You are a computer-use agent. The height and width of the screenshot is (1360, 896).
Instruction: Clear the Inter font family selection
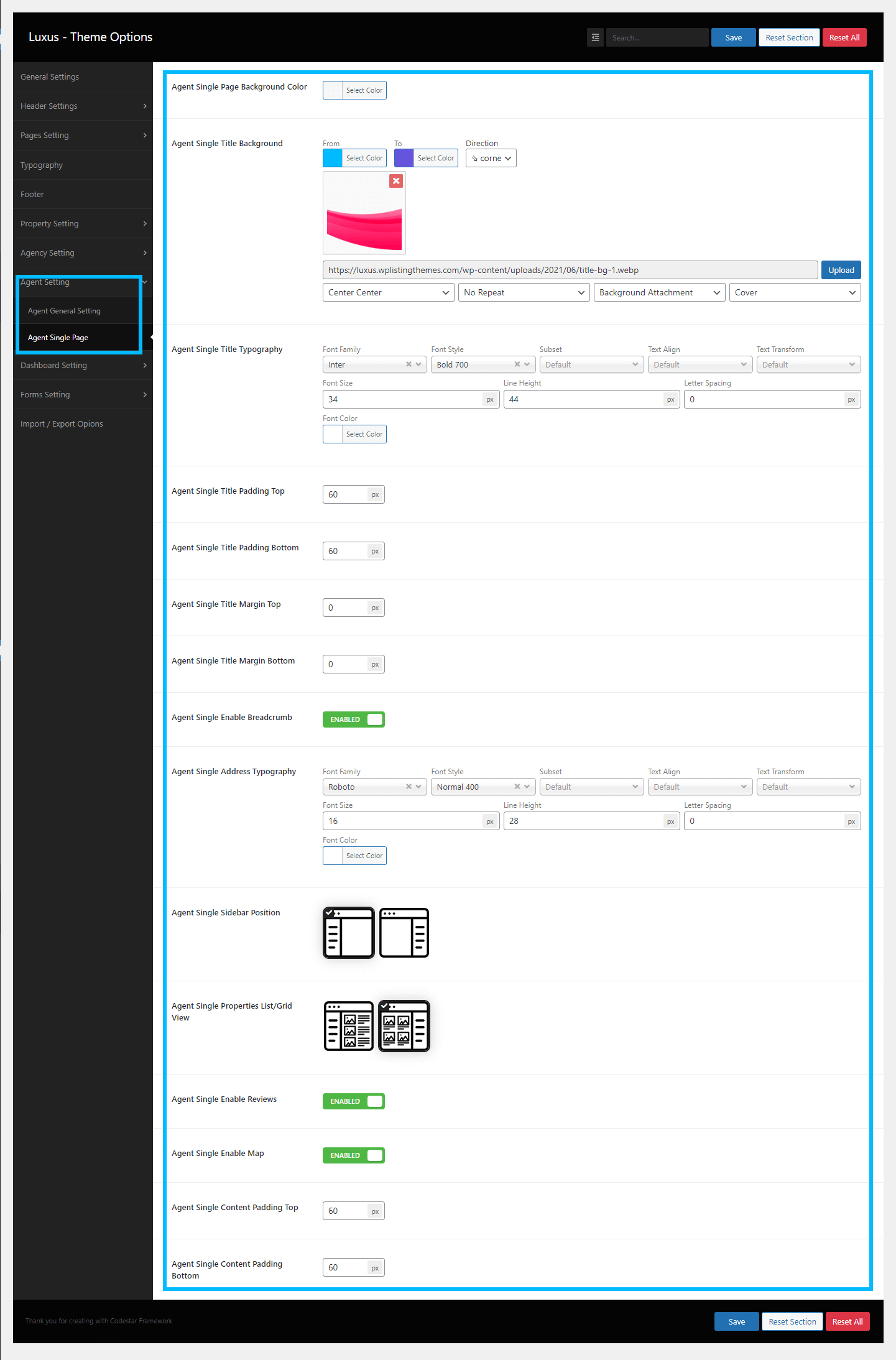pyautogui.click(x=409, y=364)
